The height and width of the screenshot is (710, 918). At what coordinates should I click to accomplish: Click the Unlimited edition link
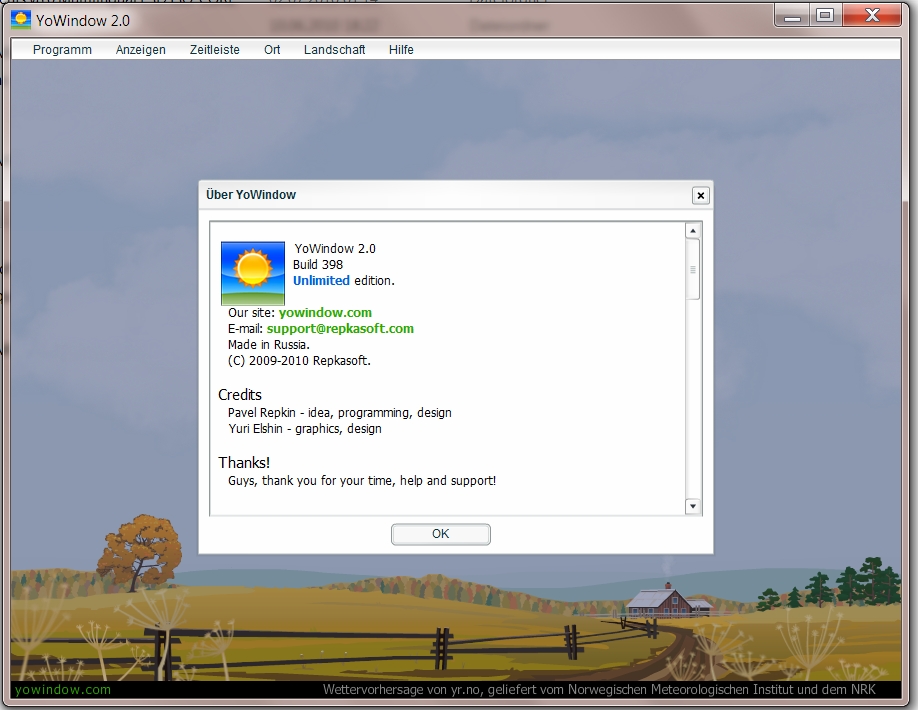[x=321, y=280]
